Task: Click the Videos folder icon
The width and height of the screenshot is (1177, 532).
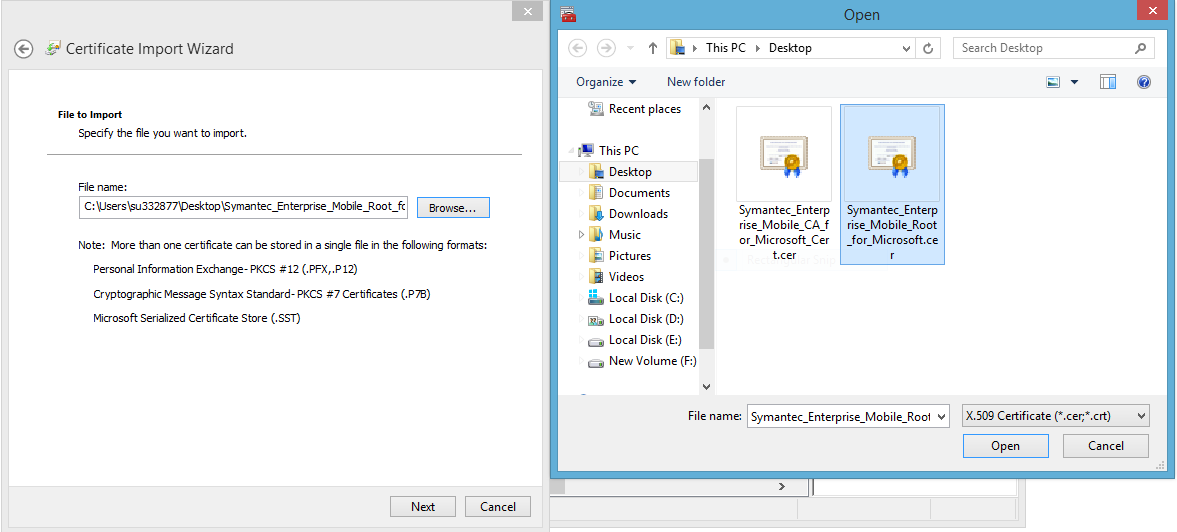Action: click(596, 277)
